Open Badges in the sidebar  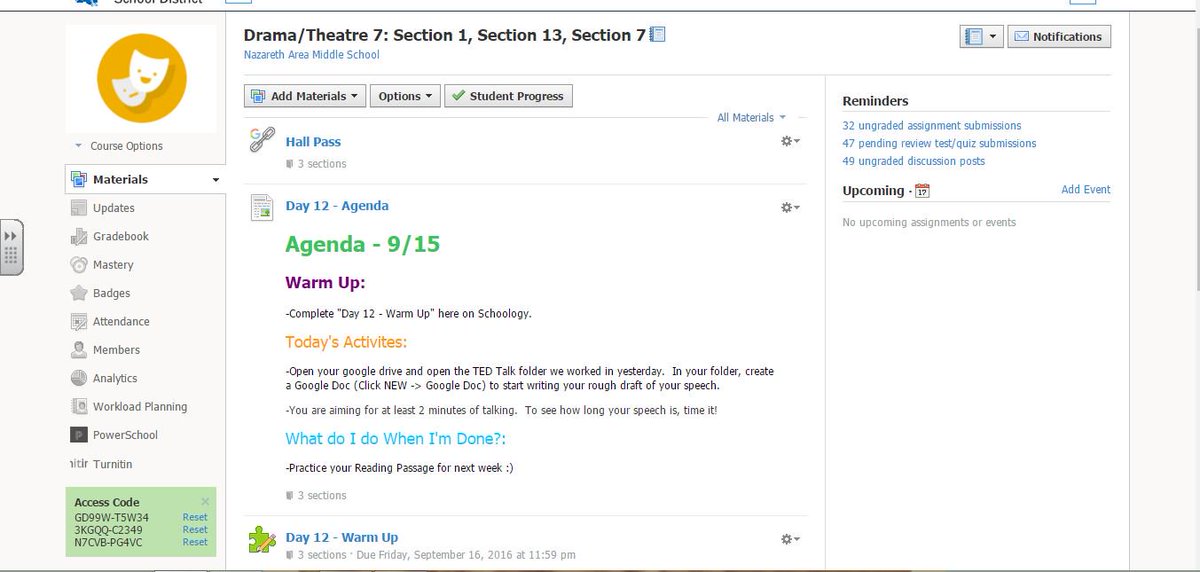(x=112, y=293)
